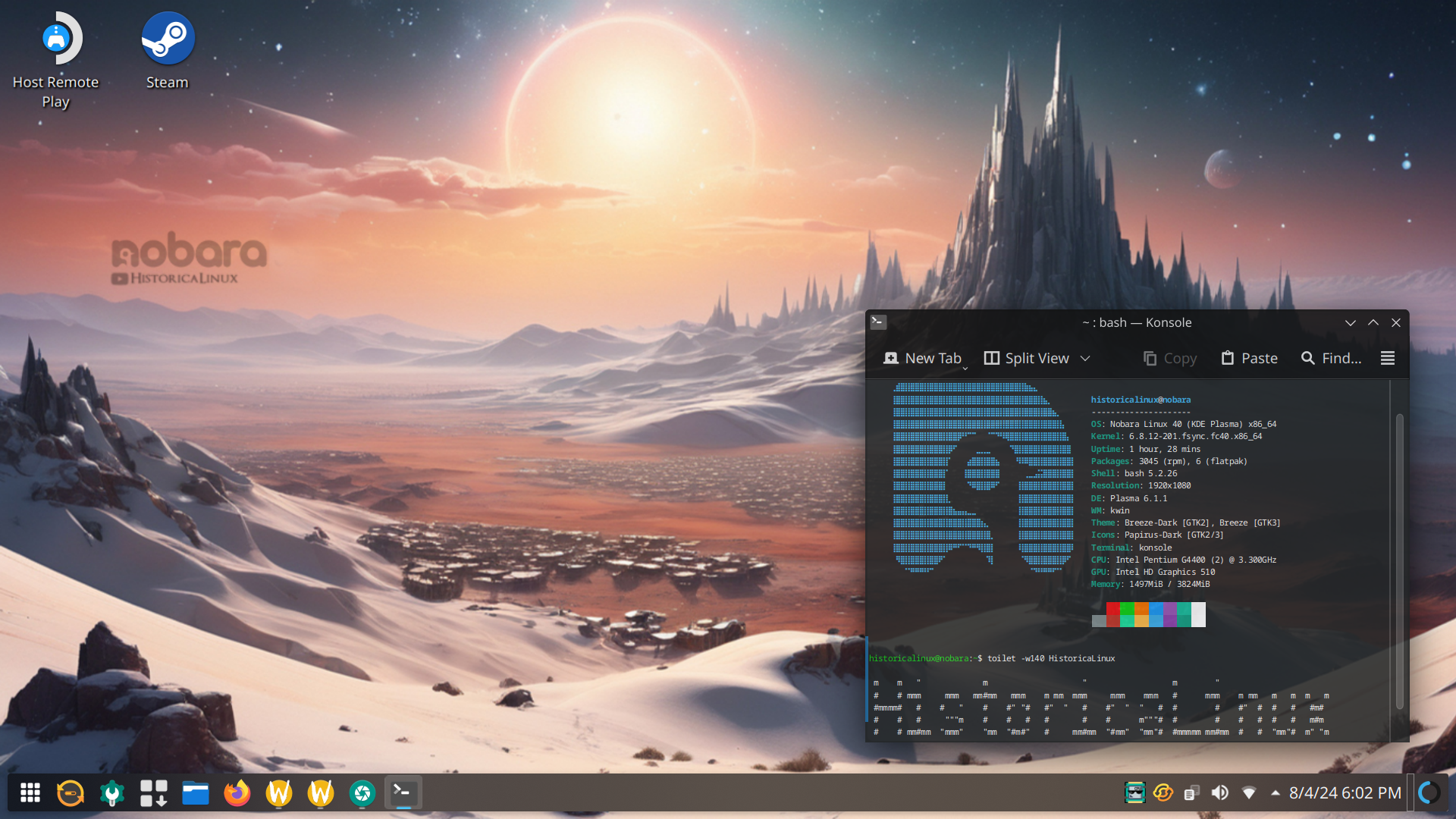Open the package installer icon with download arrow
This screenshot has width=1456, height=819.
tap(154, 793)
